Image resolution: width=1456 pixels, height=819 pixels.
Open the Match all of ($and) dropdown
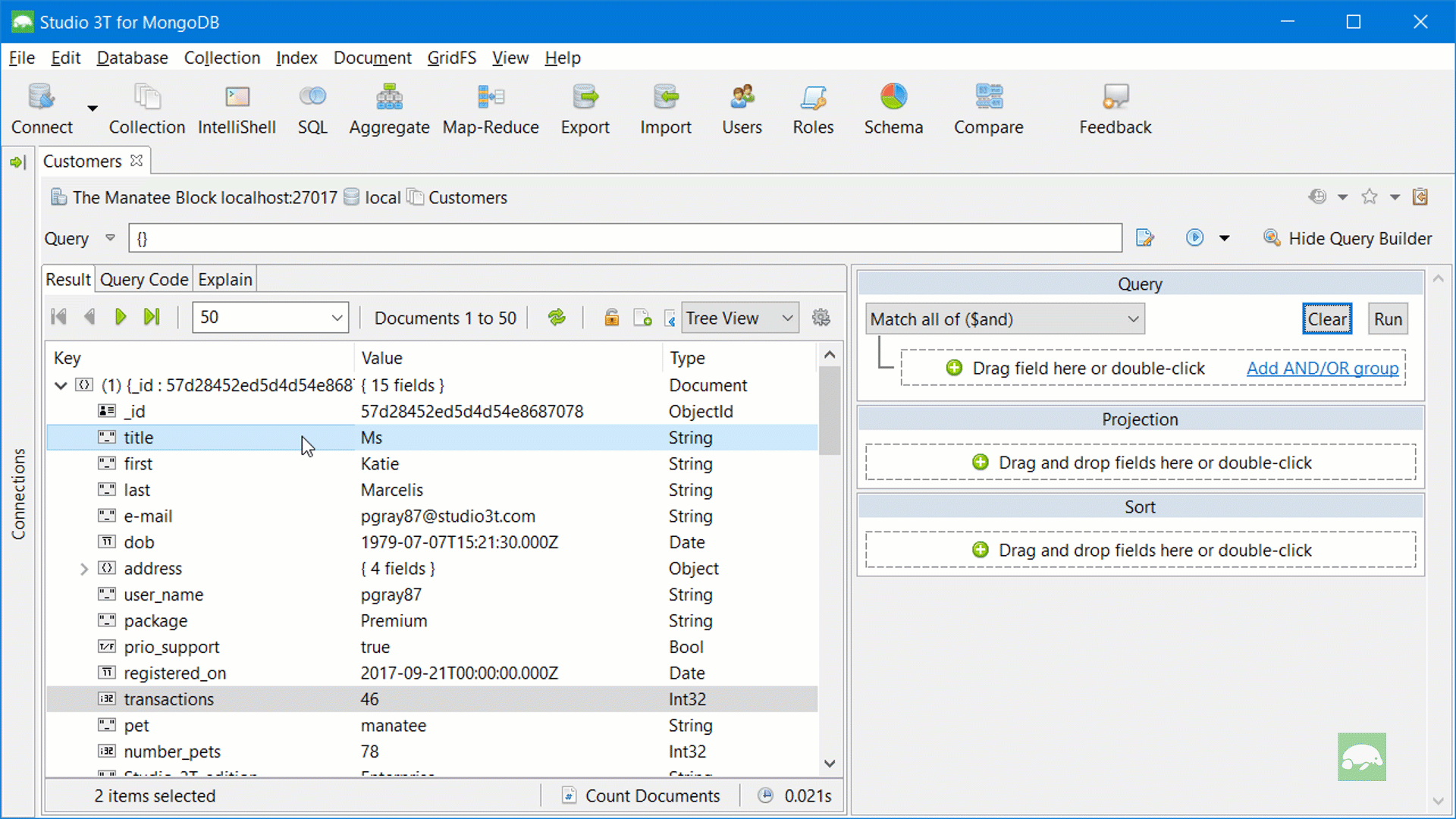[1005, 319]
